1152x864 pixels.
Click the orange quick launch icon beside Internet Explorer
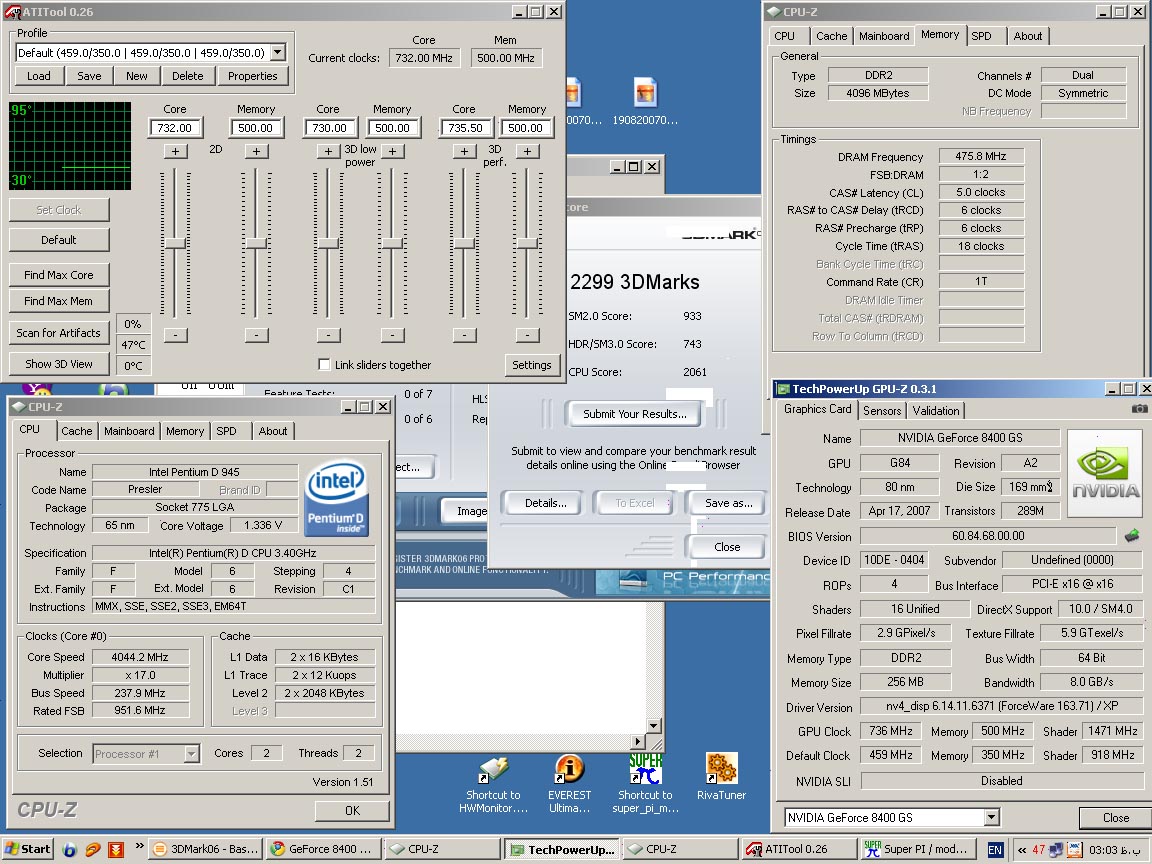(x=93, y=849)
